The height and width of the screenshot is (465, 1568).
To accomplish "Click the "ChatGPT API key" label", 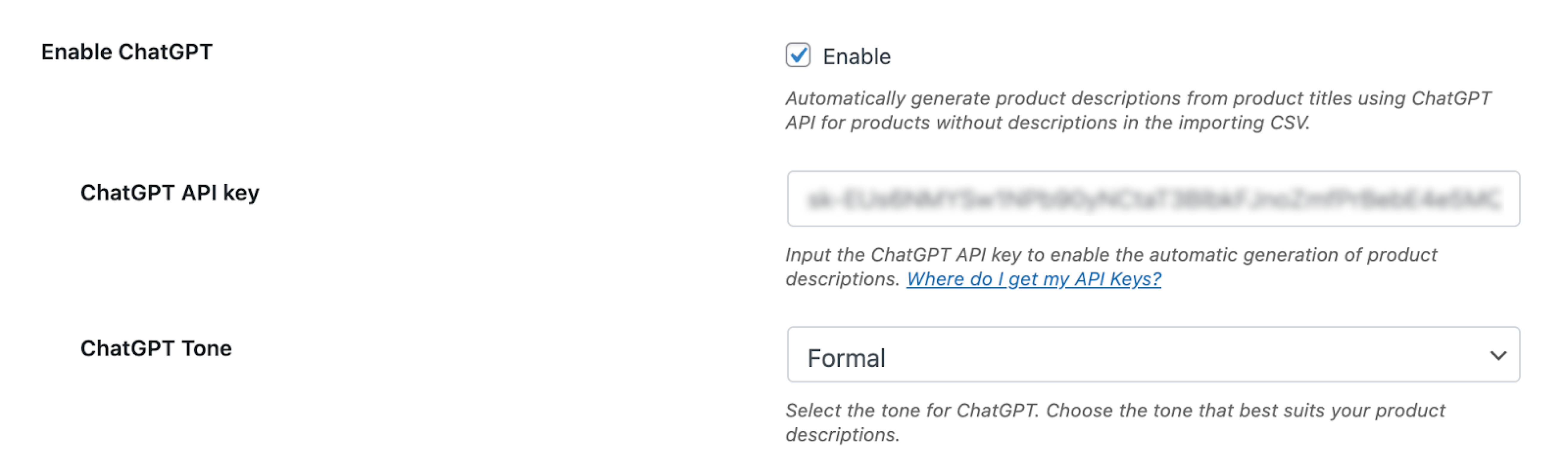I will pos(170,193).
